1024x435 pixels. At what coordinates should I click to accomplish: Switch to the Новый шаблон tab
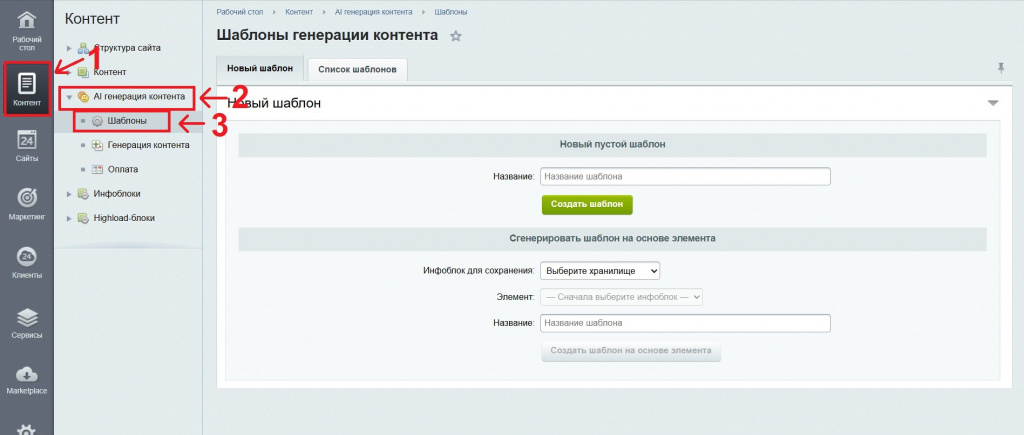260,68
